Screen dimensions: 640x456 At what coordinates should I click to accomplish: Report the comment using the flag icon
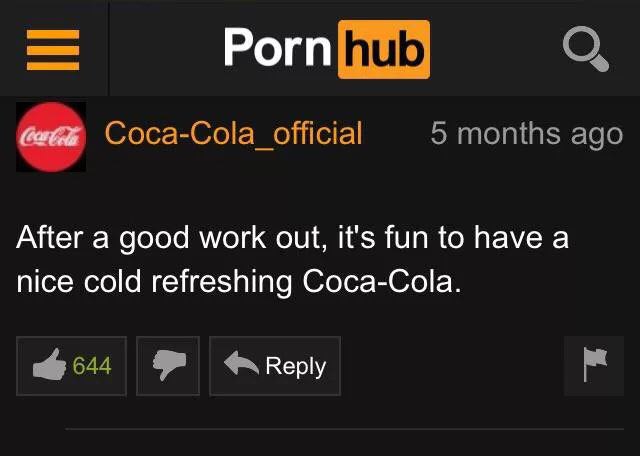595,365
